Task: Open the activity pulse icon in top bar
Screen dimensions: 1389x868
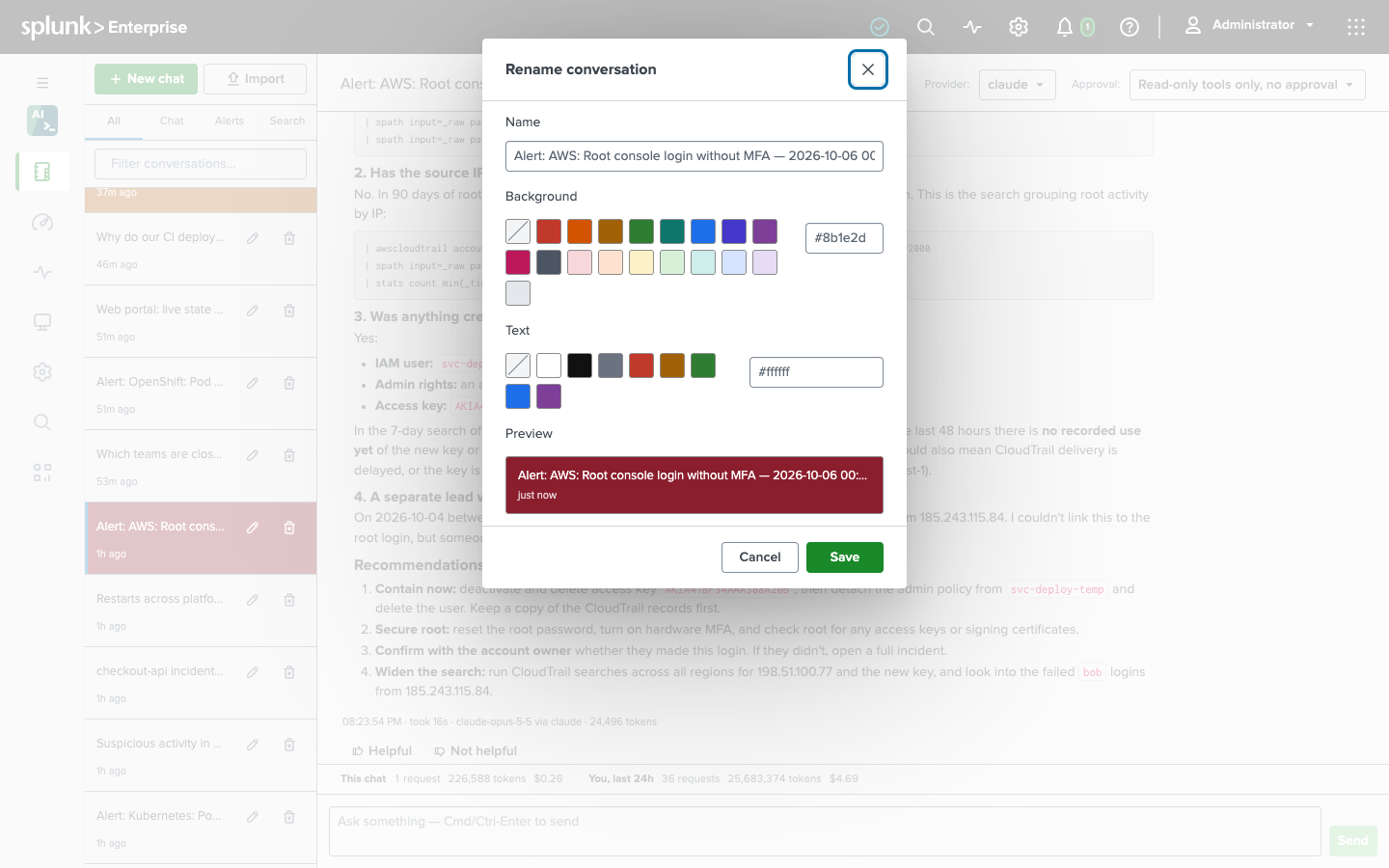Action: tap(972, 27)
